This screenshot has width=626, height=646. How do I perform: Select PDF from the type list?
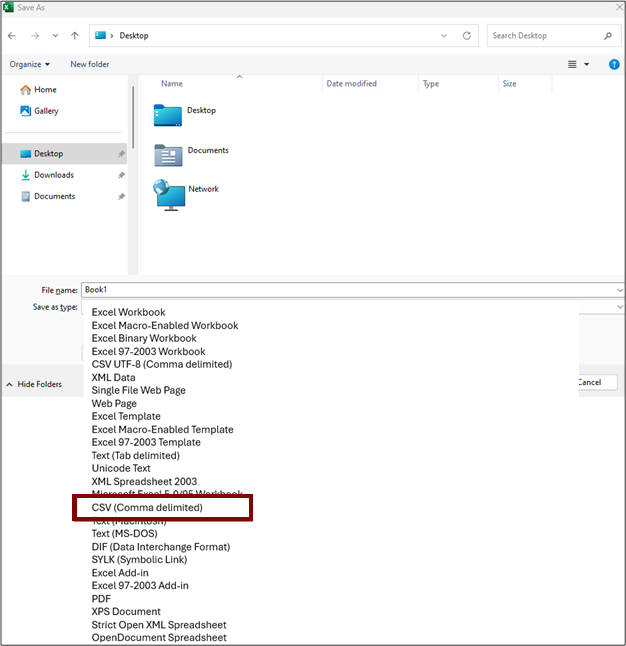[x=101, y=598]
